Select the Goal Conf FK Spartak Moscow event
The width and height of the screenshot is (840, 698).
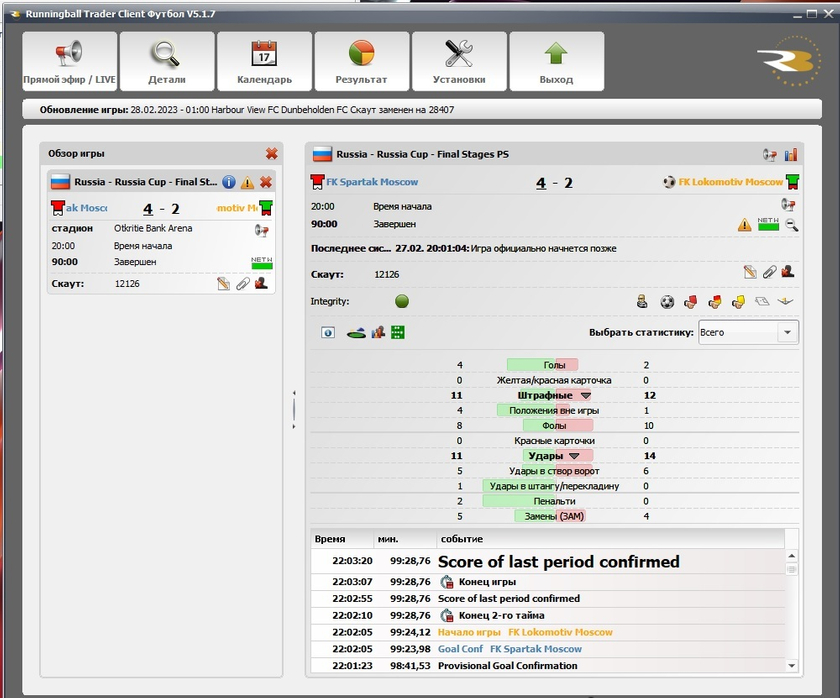[548, 649]
